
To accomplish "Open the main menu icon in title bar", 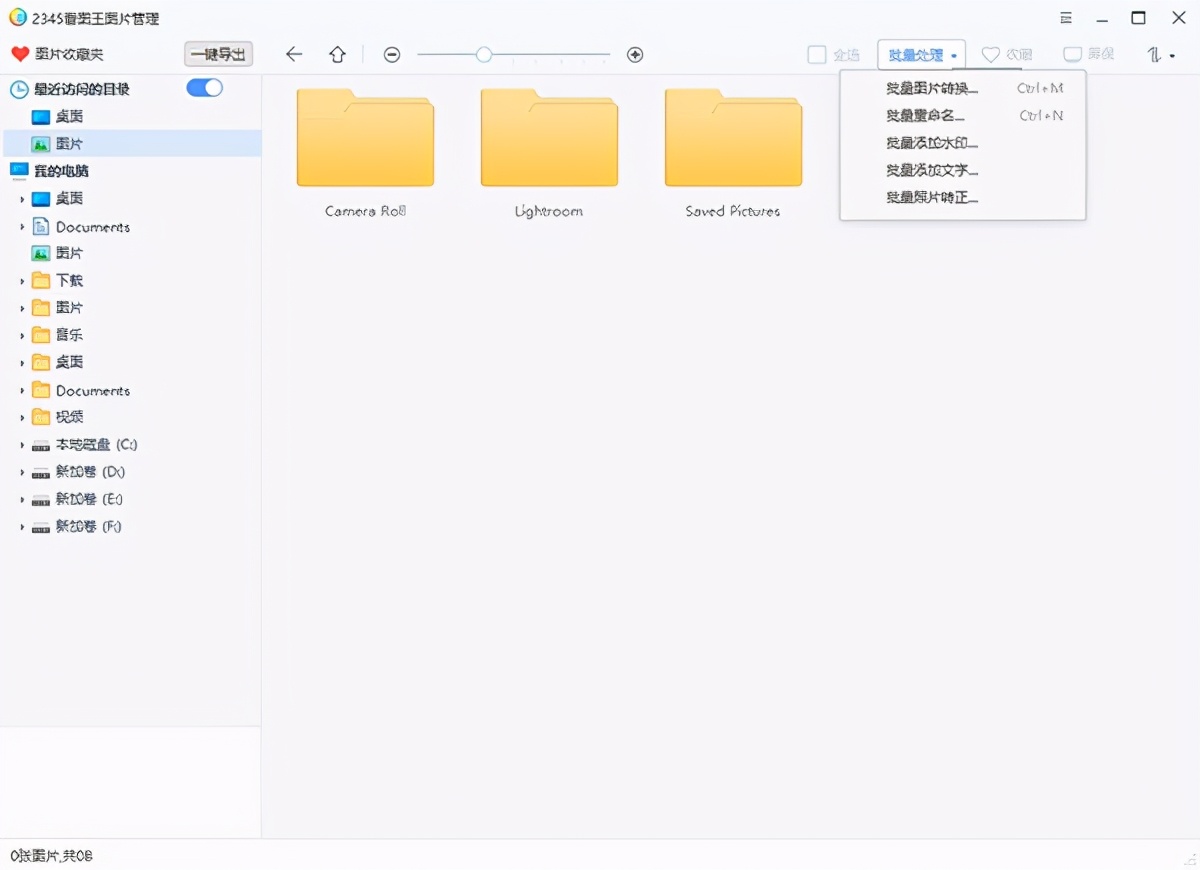I will coord(1066,18).
